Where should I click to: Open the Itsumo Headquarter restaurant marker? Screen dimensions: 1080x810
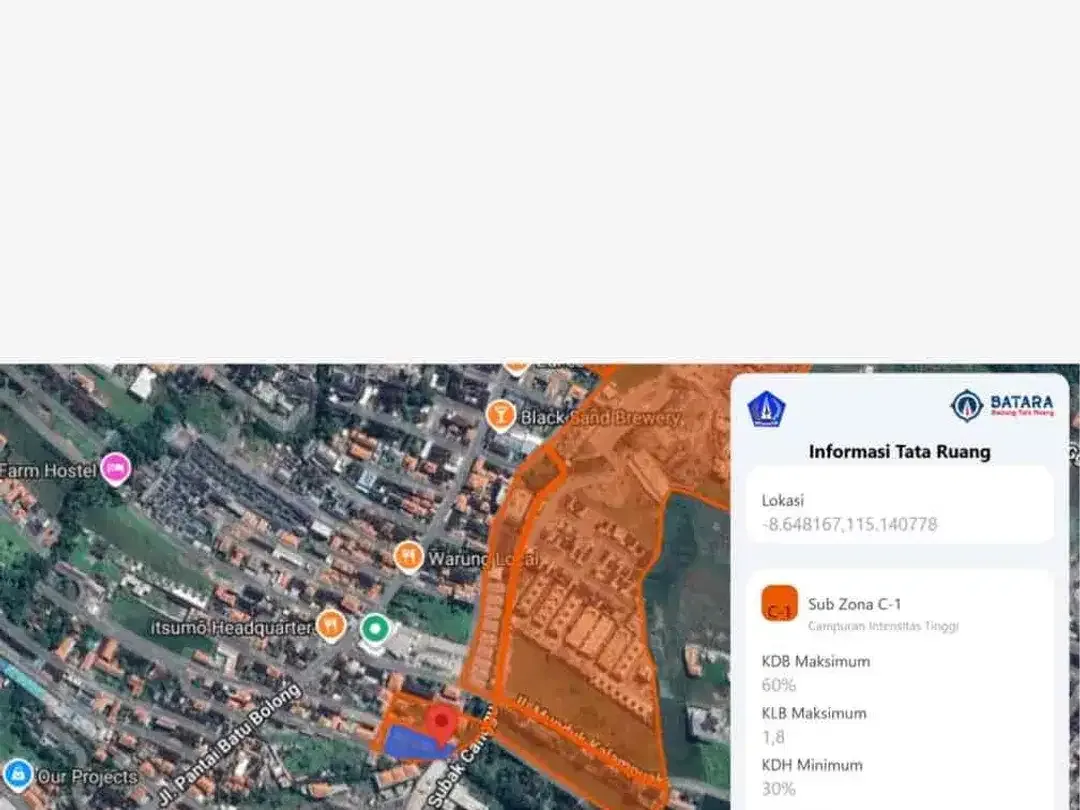coord(331,626)
